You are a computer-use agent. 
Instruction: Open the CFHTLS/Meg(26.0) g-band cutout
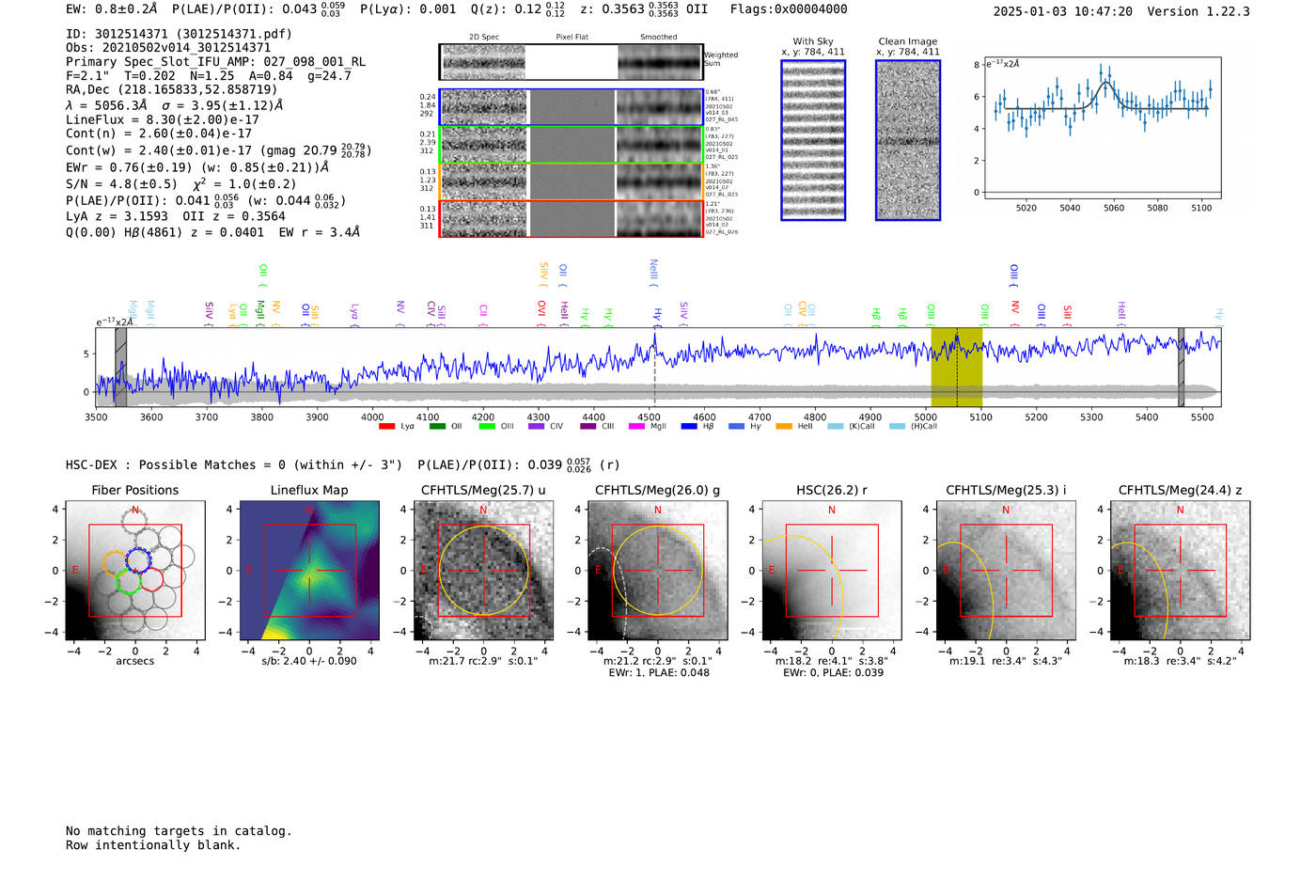click(x=657, y=571)
